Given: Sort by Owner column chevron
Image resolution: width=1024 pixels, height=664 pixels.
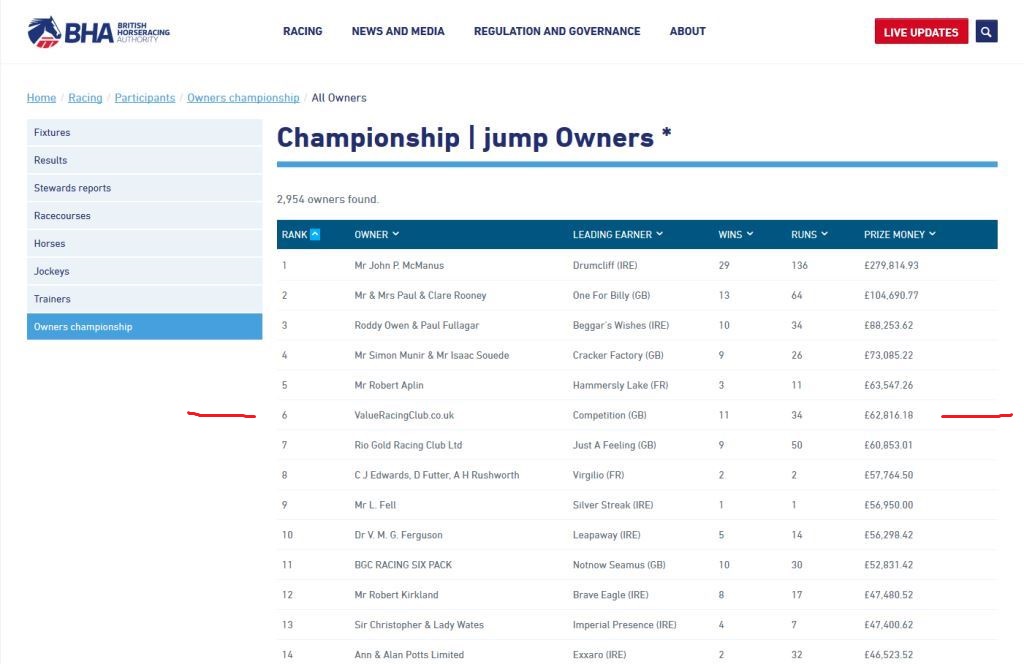Looking at the screenshot, I should [396, 234].
